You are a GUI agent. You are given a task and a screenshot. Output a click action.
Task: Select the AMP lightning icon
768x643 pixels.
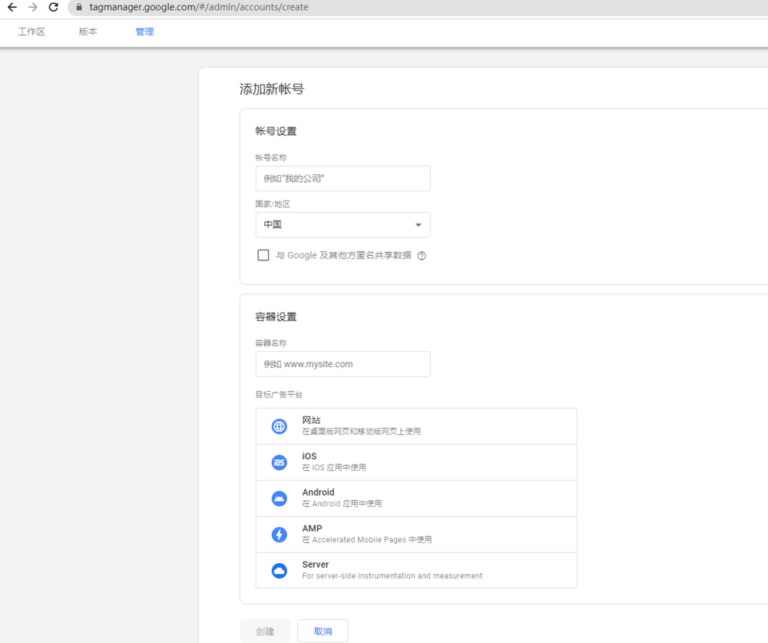pyautogui.click(x=279, y=534)
